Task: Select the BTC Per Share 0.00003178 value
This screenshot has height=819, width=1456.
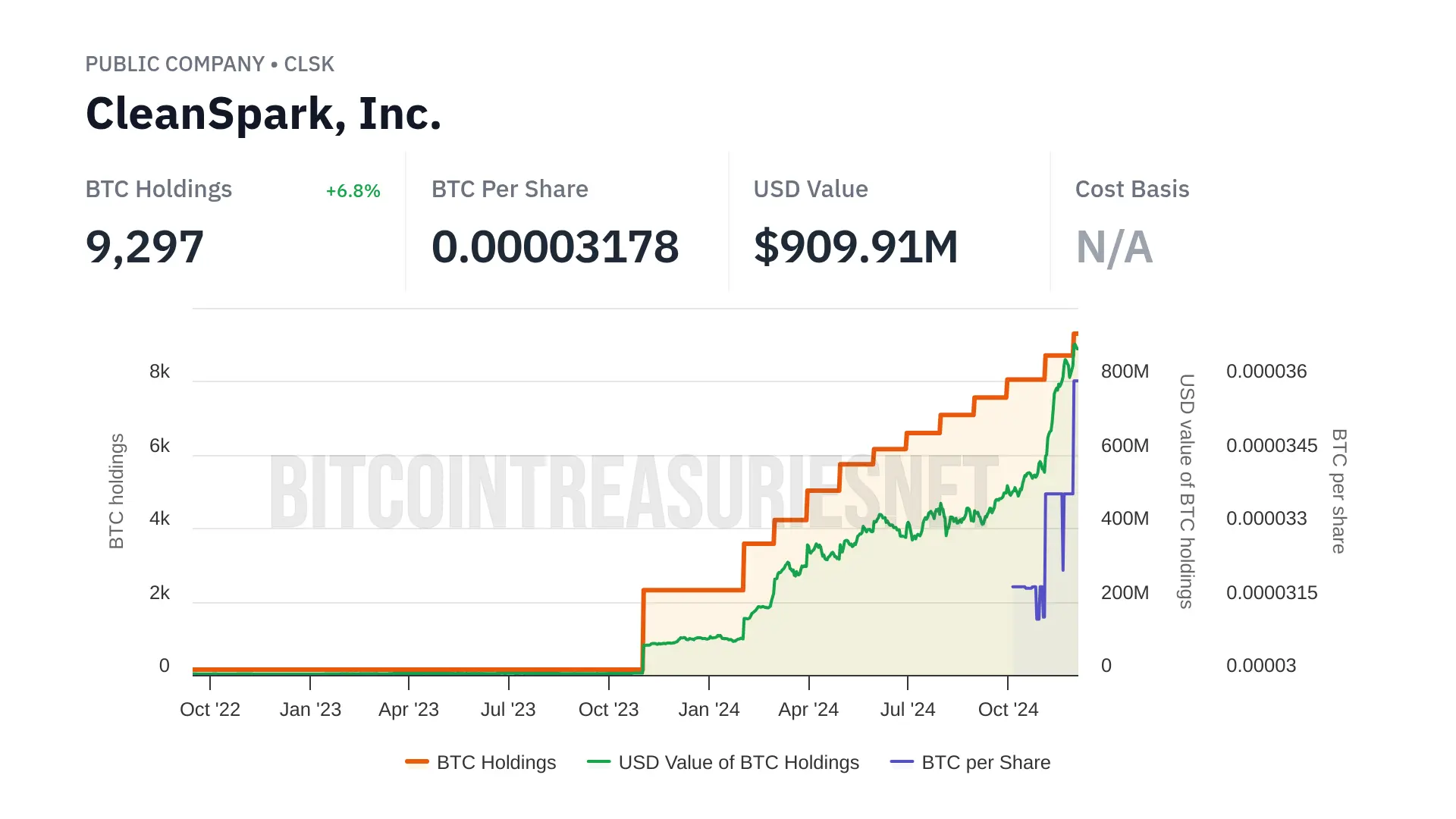Action: [555, 247]
